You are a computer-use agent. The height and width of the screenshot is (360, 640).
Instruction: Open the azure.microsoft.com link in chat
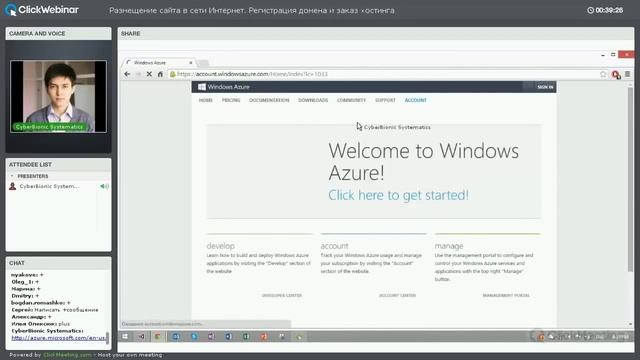click(x=58, y=338)
